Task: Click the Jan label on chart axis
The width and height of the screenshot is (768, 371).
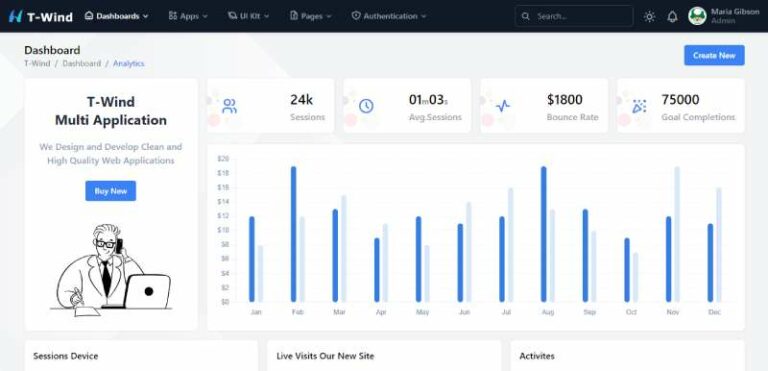Action: point(256,312)
